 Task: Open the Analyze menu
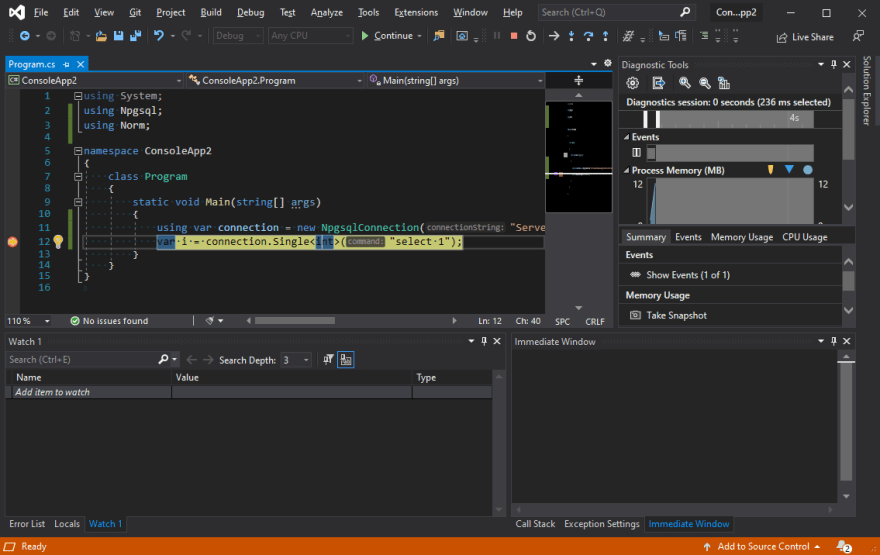point(327,12)
